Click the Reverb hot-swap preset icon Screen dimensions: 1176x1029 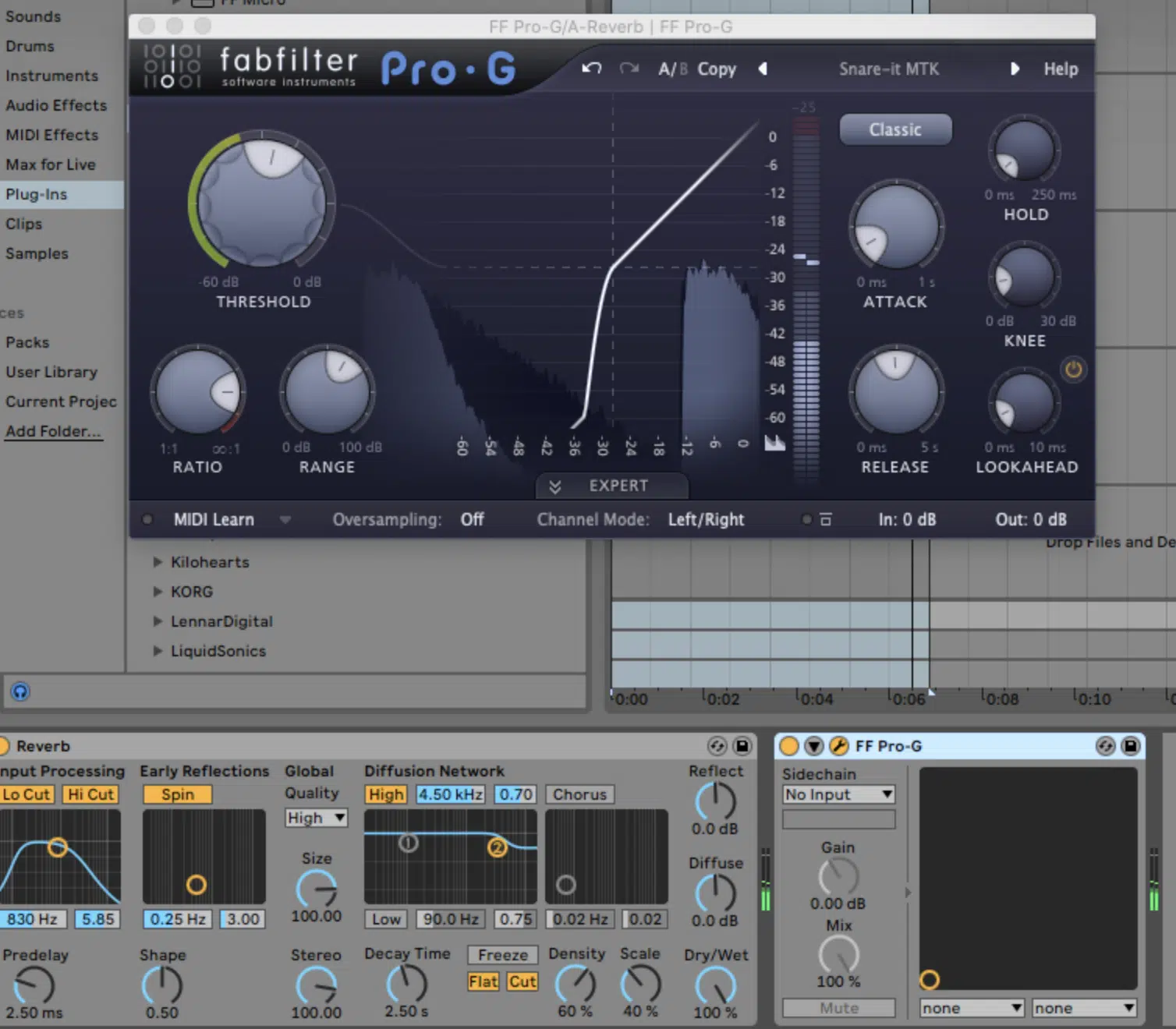[x=717, y=746]
